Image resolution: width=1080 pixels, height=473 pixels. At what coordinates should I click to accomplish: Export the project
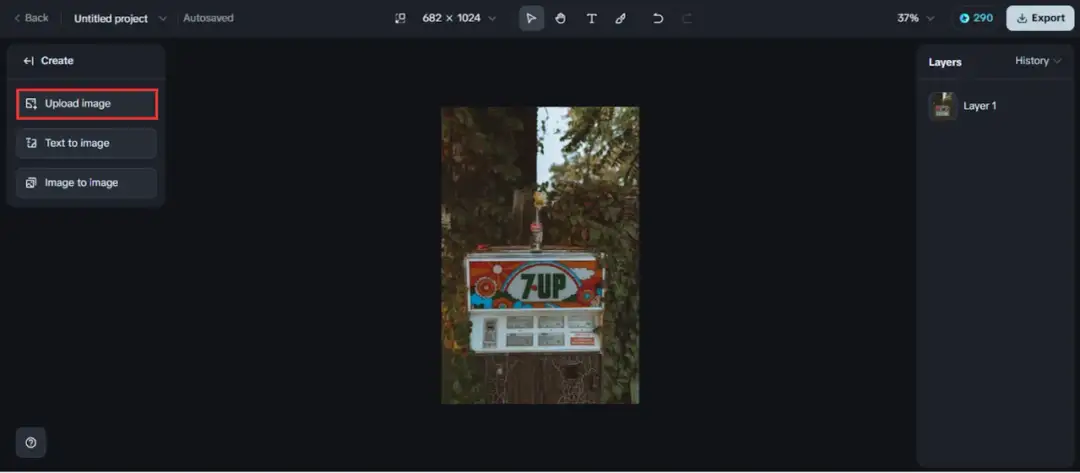(x=1040, y=18)
